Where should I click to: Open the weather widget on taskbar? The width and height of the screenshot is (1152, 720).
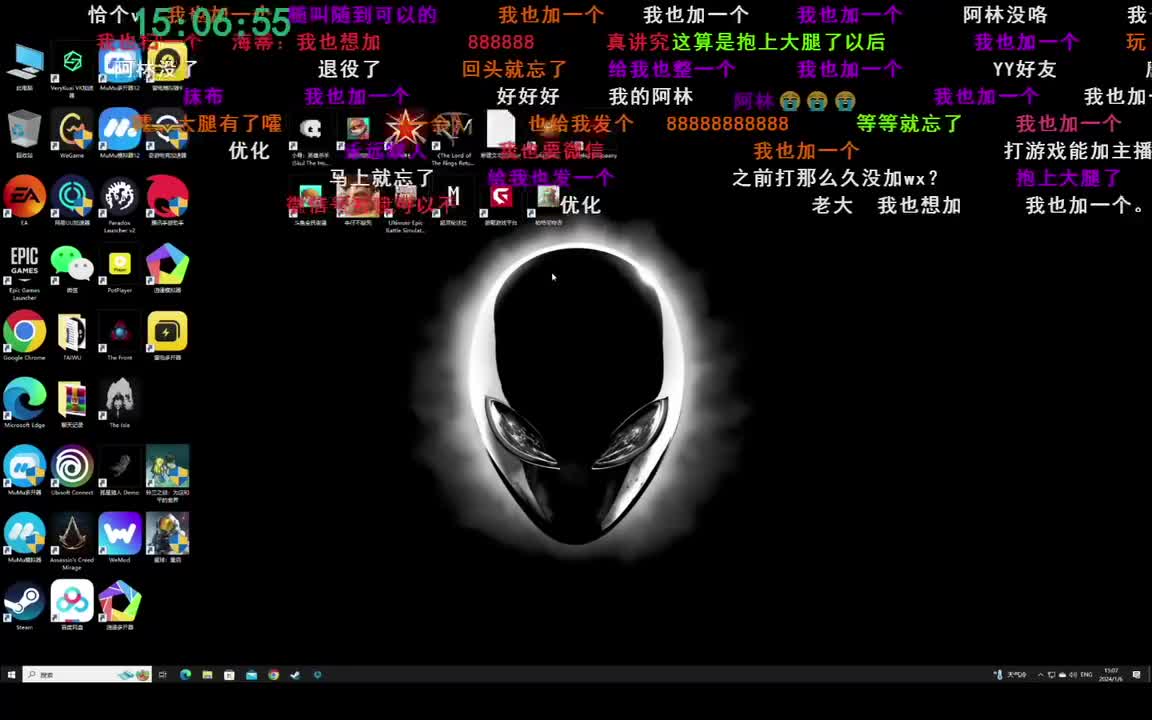pyautogui.click(x=1009, y=674)
